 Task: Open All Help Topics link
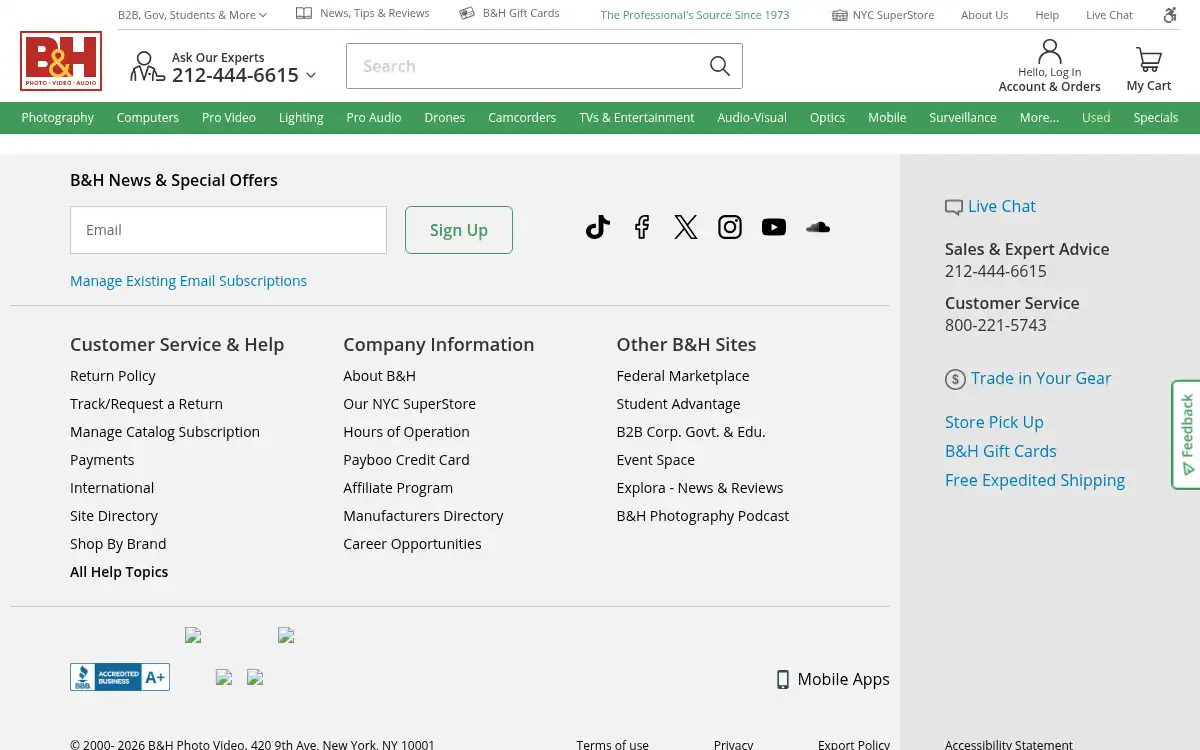[x=119, y=572]
